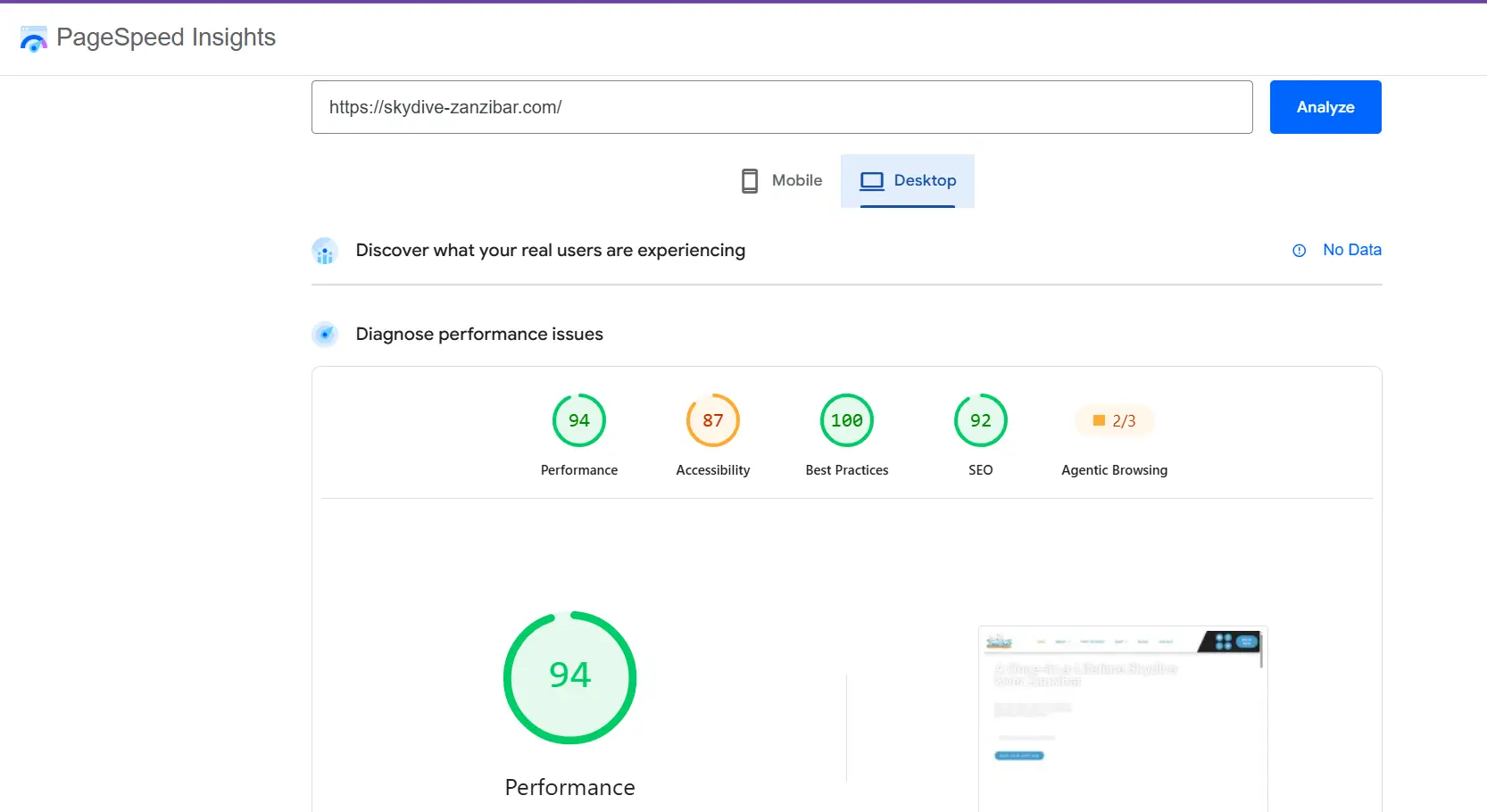1487x812 pixels.
Task: Click the mobile phone icon
Action: coord(750,181)
